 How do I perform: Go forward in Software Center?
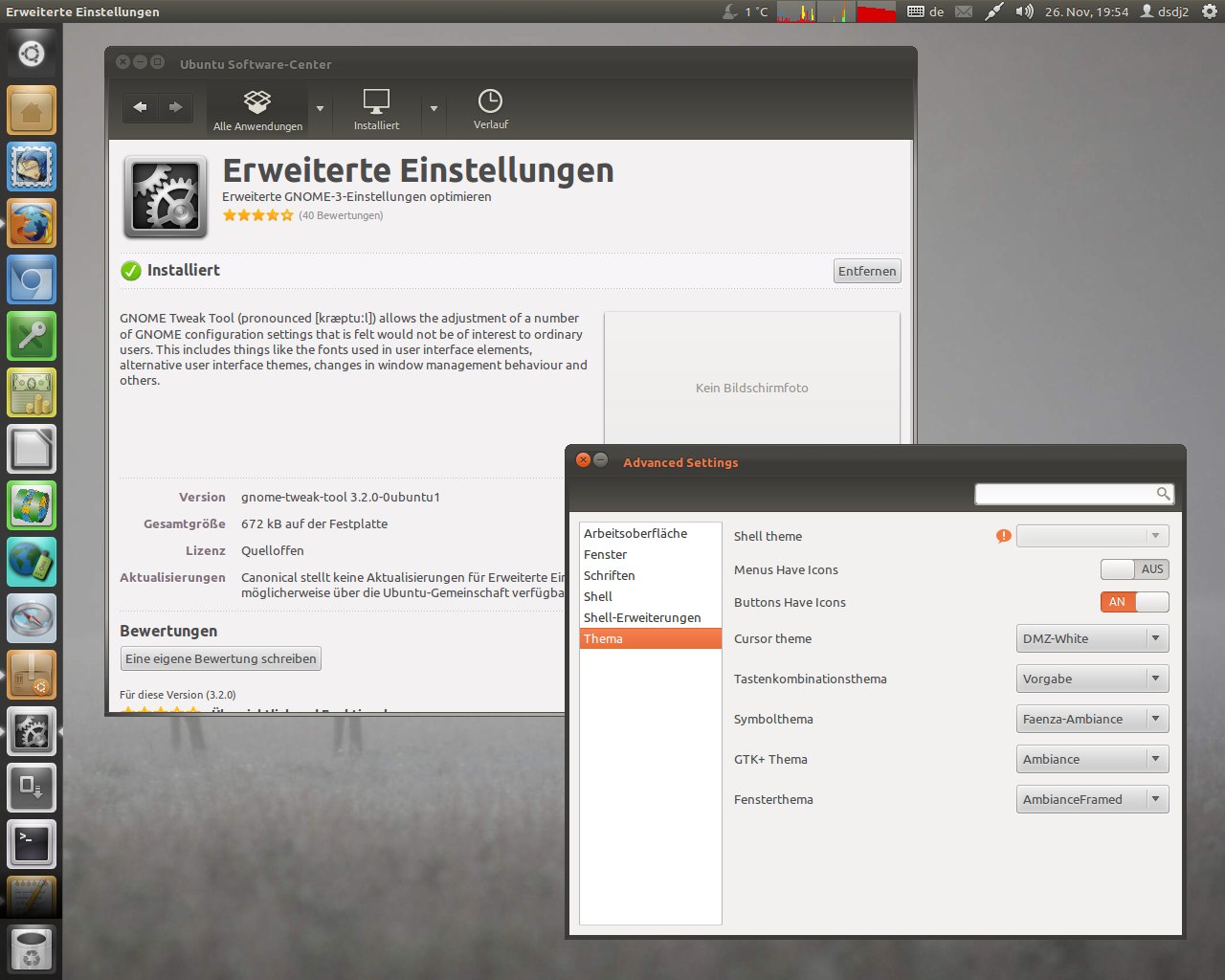tap(175, 107)
